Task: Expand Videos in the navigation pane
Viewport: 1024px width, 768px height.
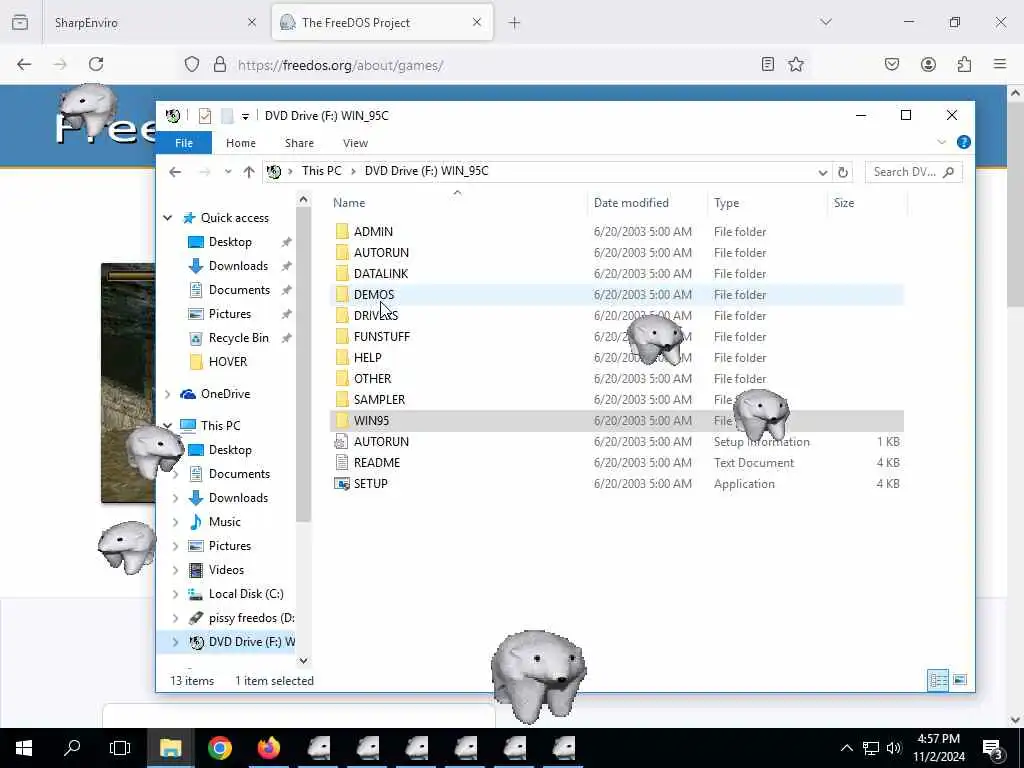Action: coord(175,570)
